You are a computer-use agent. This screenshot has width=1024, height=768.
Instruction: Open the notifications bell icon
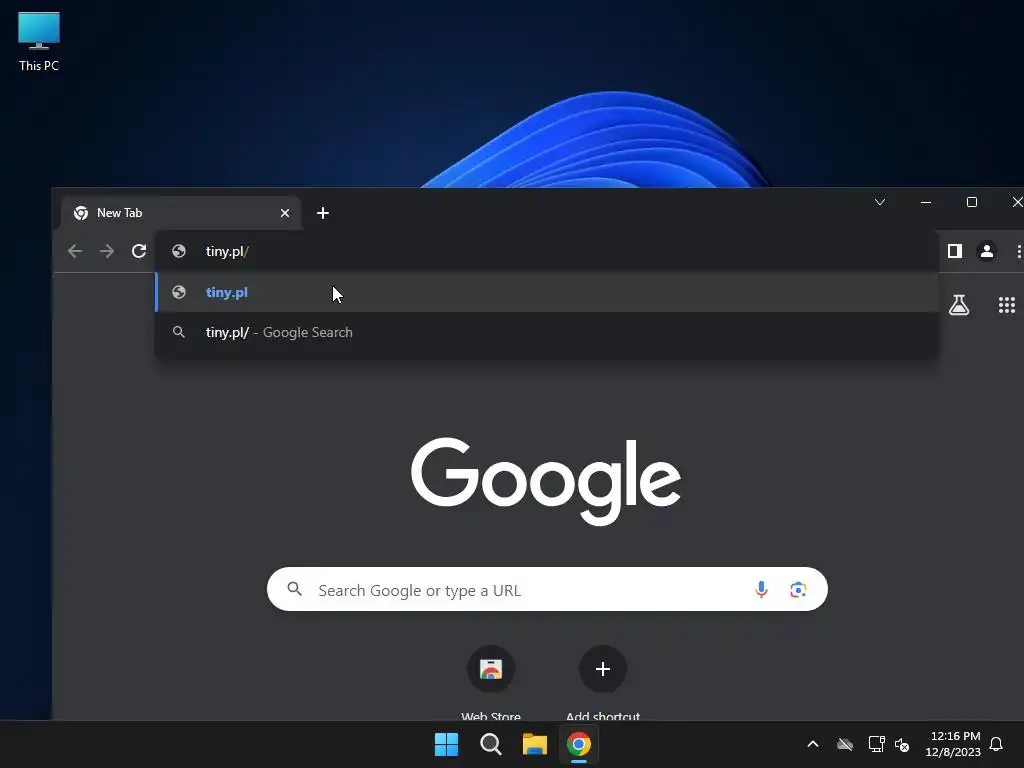[996, 744]
